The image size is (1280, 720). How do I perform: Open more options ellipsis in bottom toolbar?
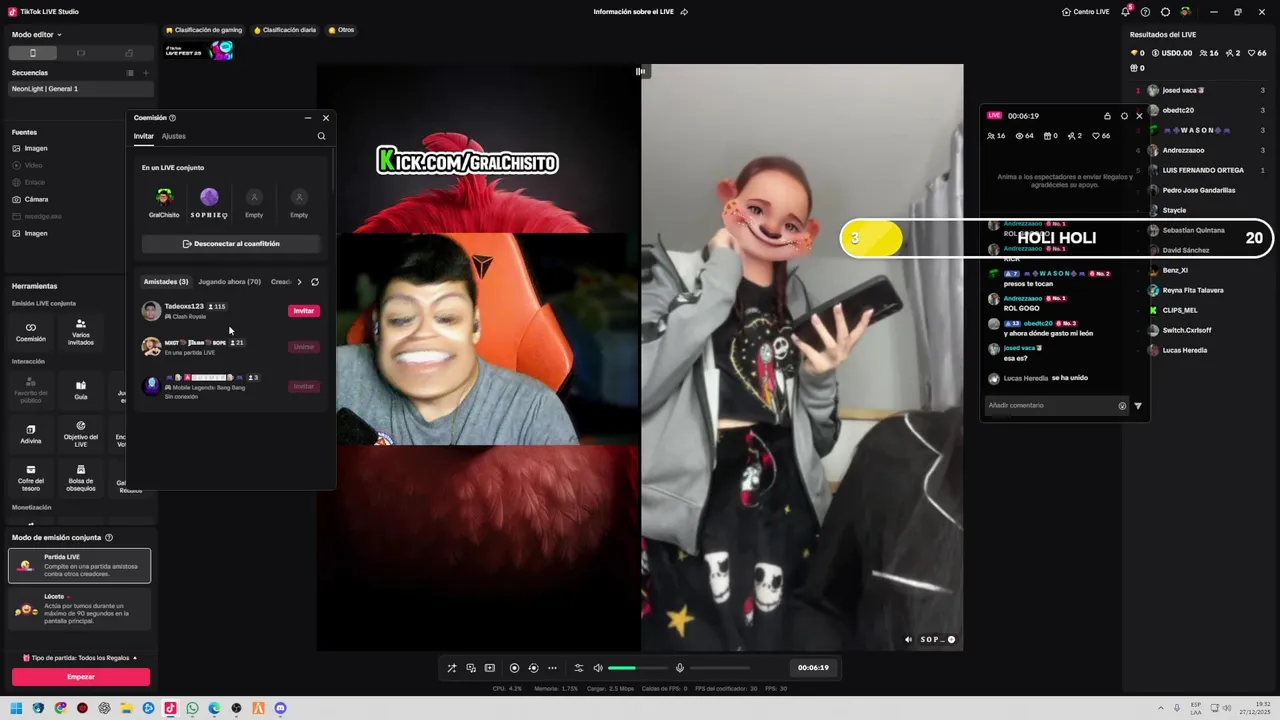click(552, 668)
